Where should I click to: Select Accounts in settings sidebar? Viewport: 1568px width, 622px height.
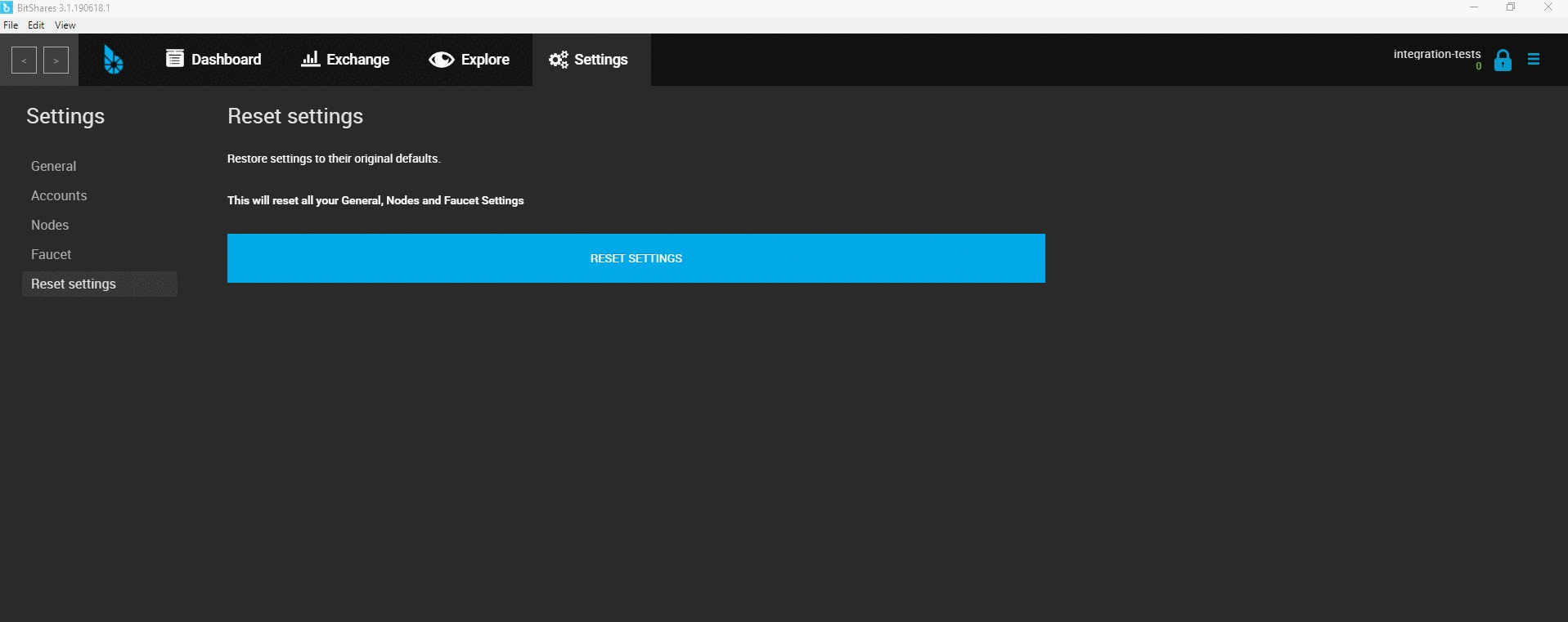(59, 195)
